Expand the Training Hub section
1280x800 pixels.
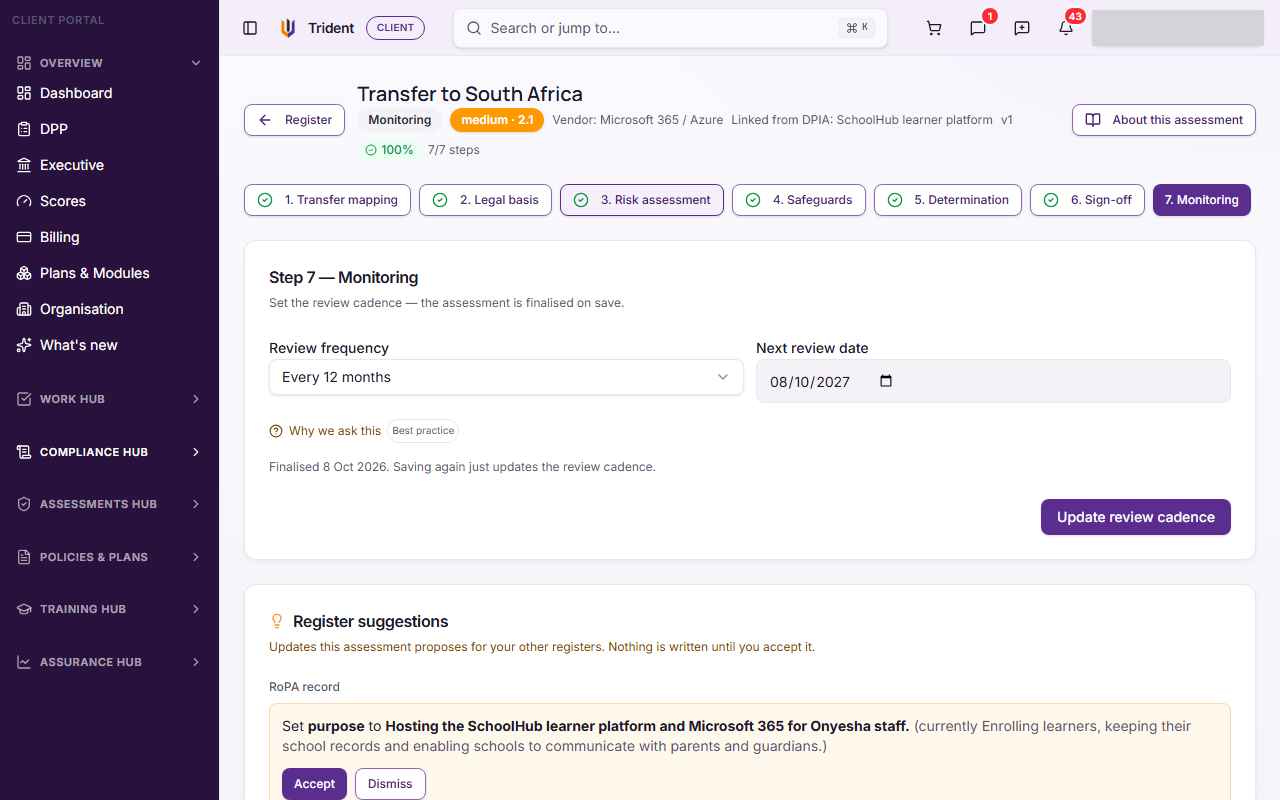click(109, 609)
